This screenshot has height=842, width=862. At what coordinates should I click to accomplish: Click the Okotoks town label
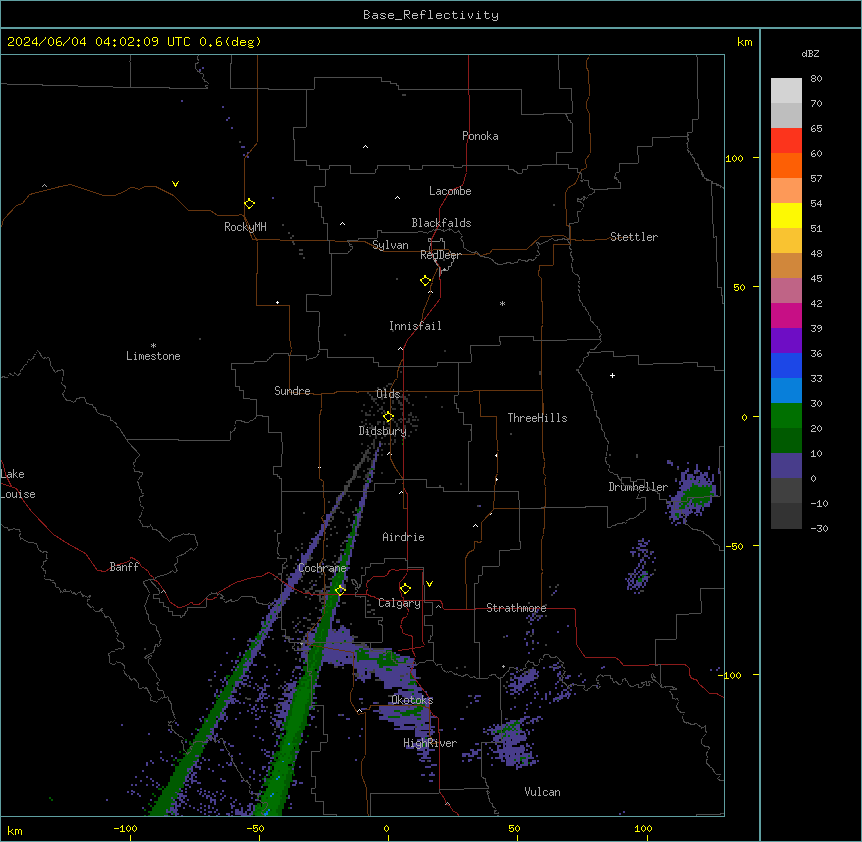point(412,700)
